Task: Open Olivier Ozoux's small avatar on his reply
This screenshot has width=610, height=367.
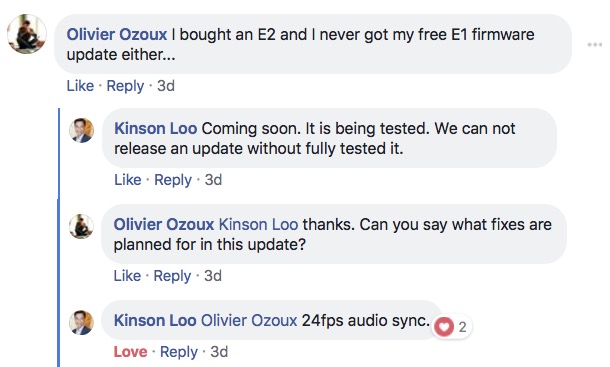Action: 81,226
